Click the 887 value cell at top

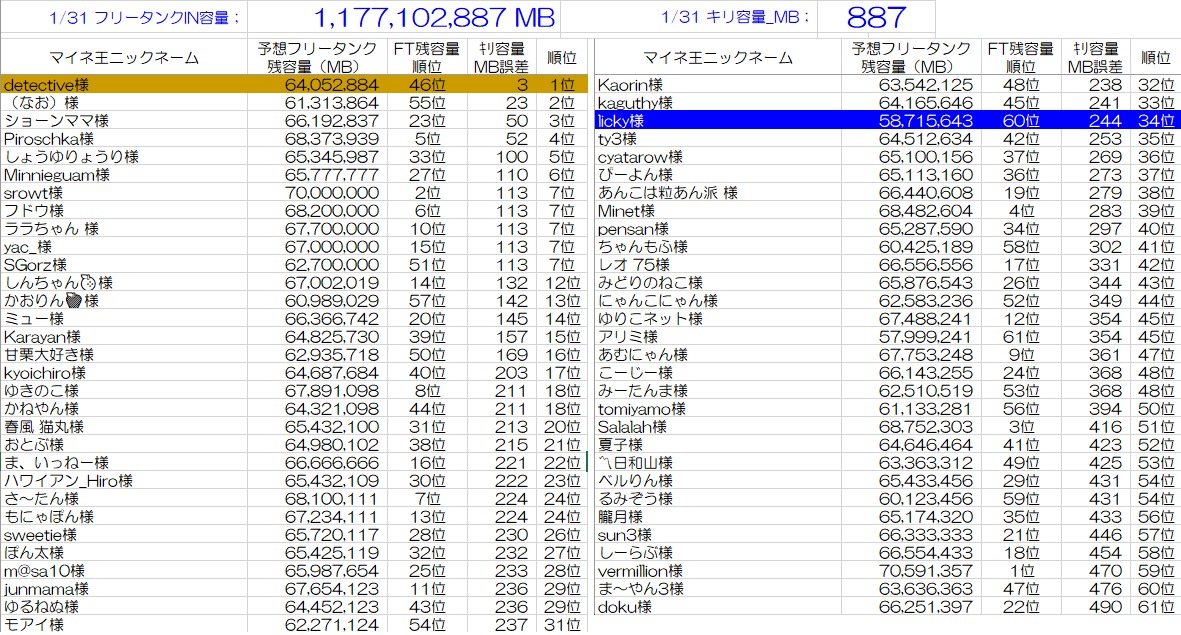(x=876, y=17)
